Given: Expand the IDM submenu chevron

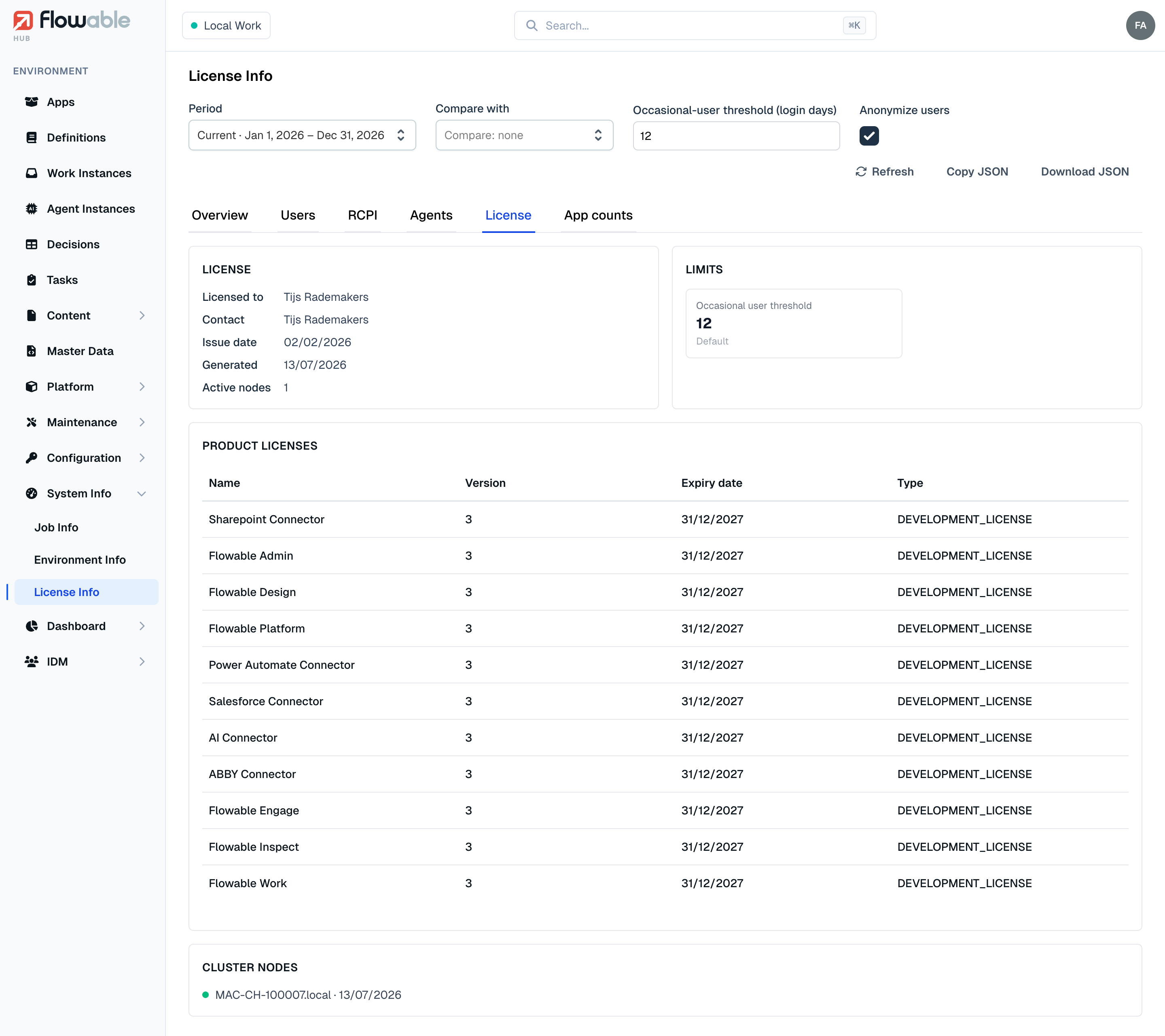Looking at the screenshot, I should pyautogui.click(x=142, y=662).
